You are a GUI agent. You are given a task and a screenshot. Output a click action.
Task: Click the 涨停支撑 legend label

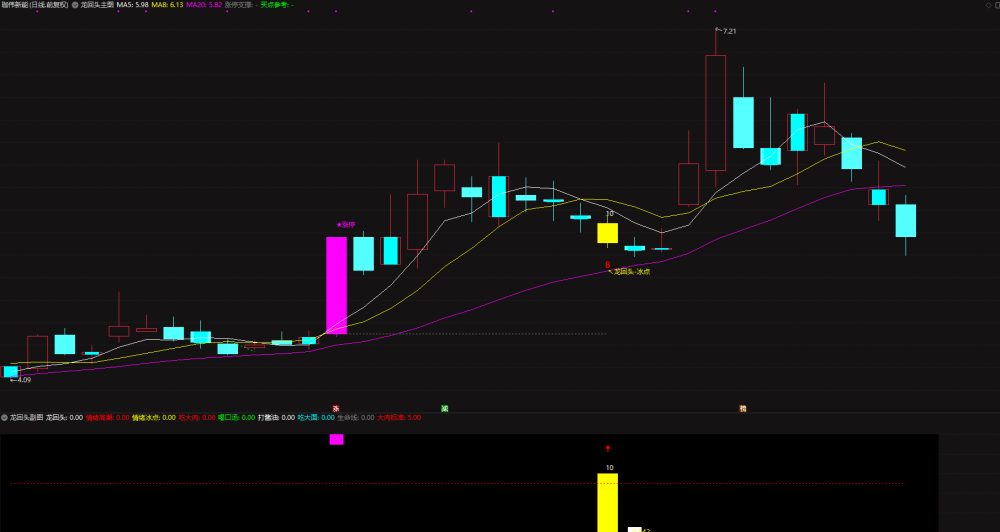[x=241, y=4]
